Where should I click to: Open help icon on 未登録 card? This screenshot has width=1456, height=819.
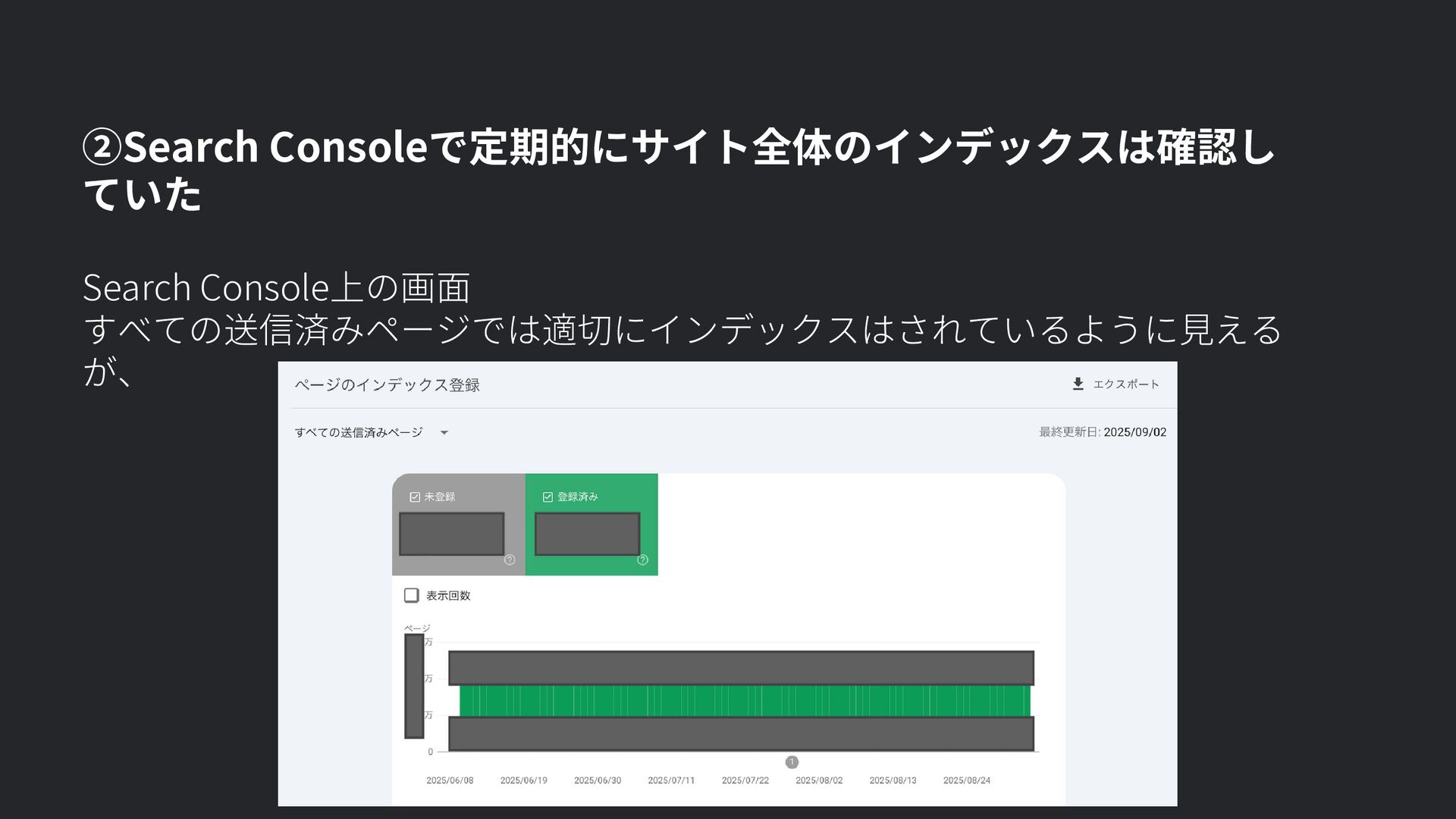[510, 560]
